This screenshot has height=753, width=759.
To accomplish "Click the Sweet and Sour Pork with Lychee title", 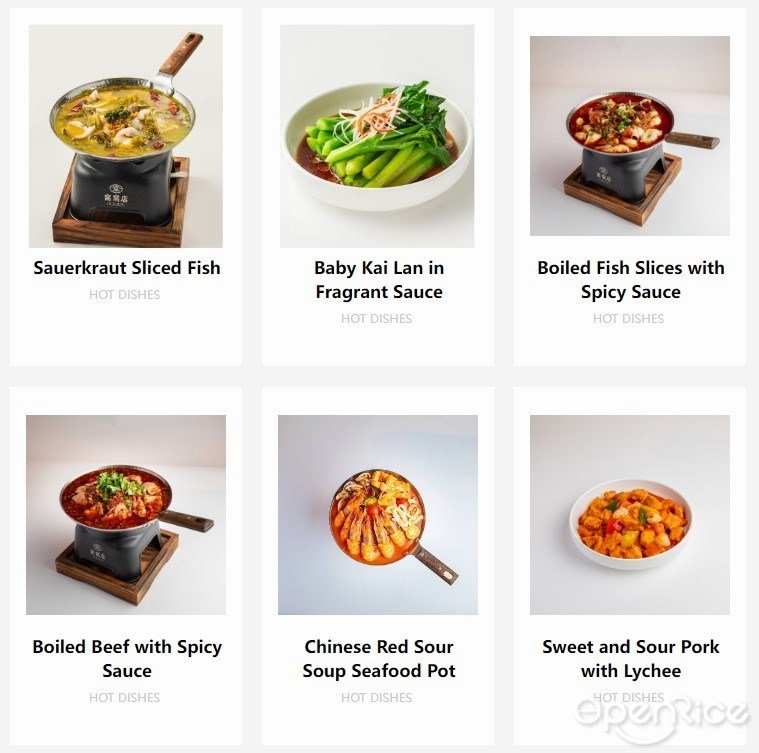I will click(x=631, y=659).
